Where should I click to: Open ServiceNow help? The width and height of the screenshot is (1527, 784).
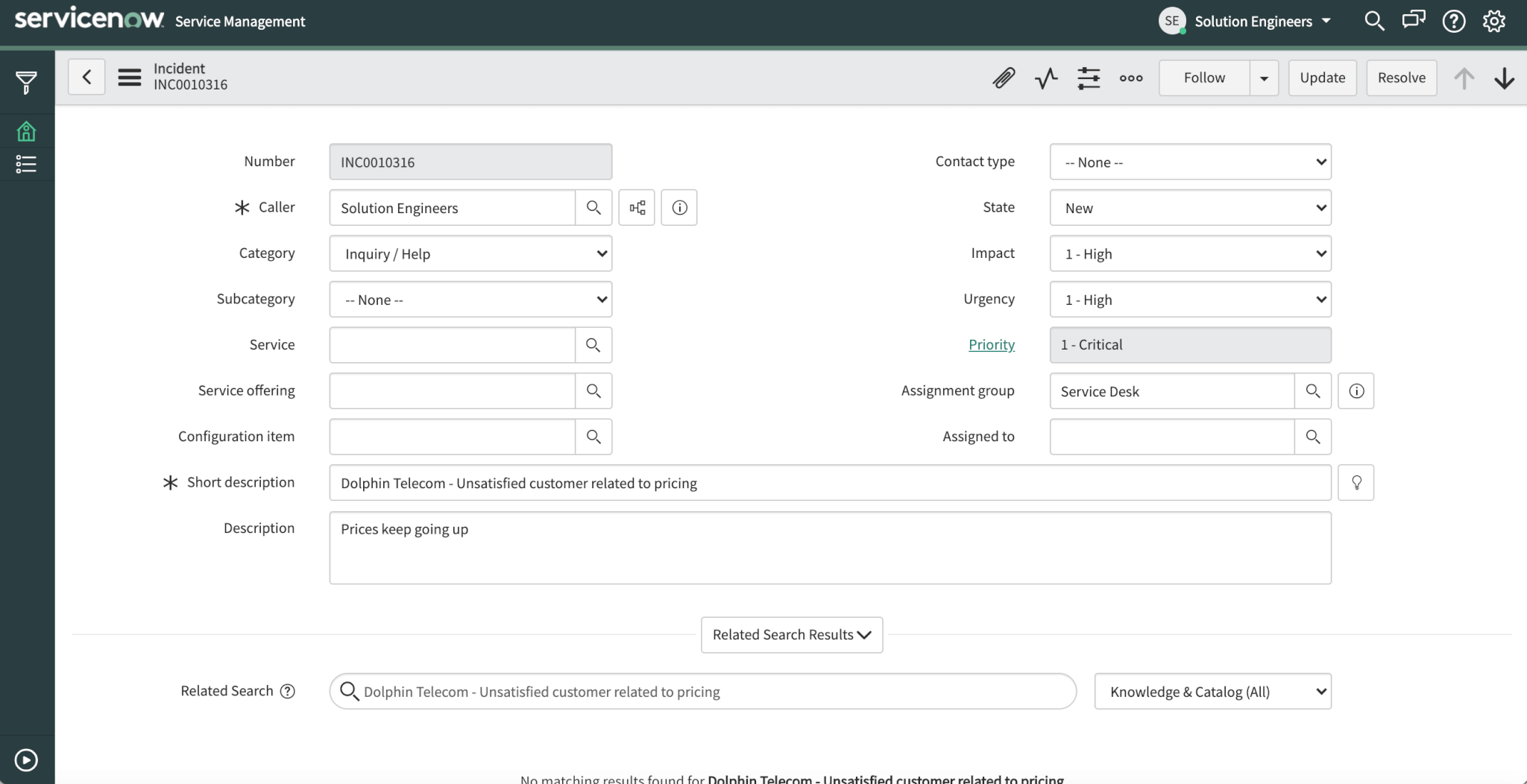click(1452, 20)
